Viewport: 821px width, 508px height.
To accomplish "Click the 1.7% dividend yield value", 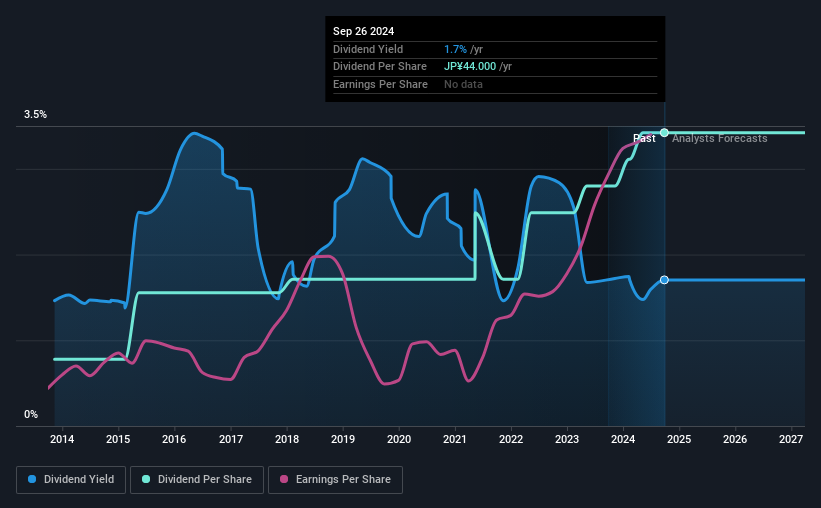I will (455, 49).
